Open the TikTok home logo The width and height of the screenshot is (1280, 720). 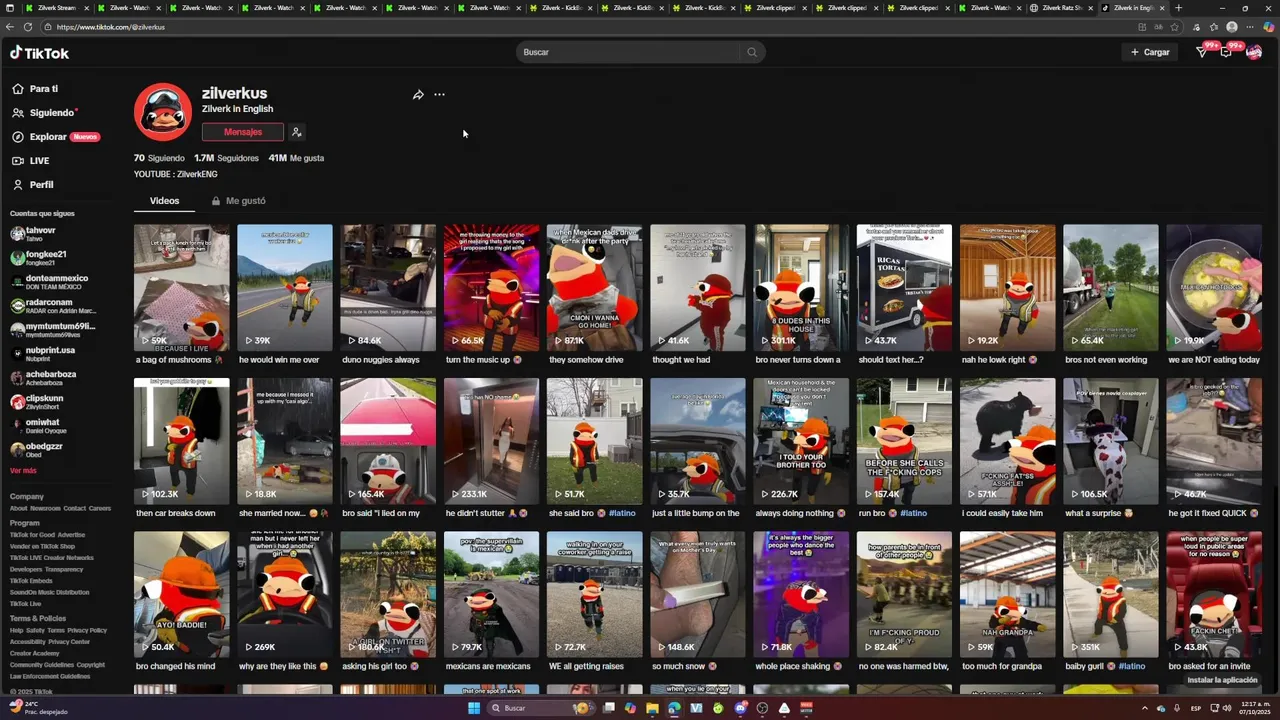click(39, 53)
